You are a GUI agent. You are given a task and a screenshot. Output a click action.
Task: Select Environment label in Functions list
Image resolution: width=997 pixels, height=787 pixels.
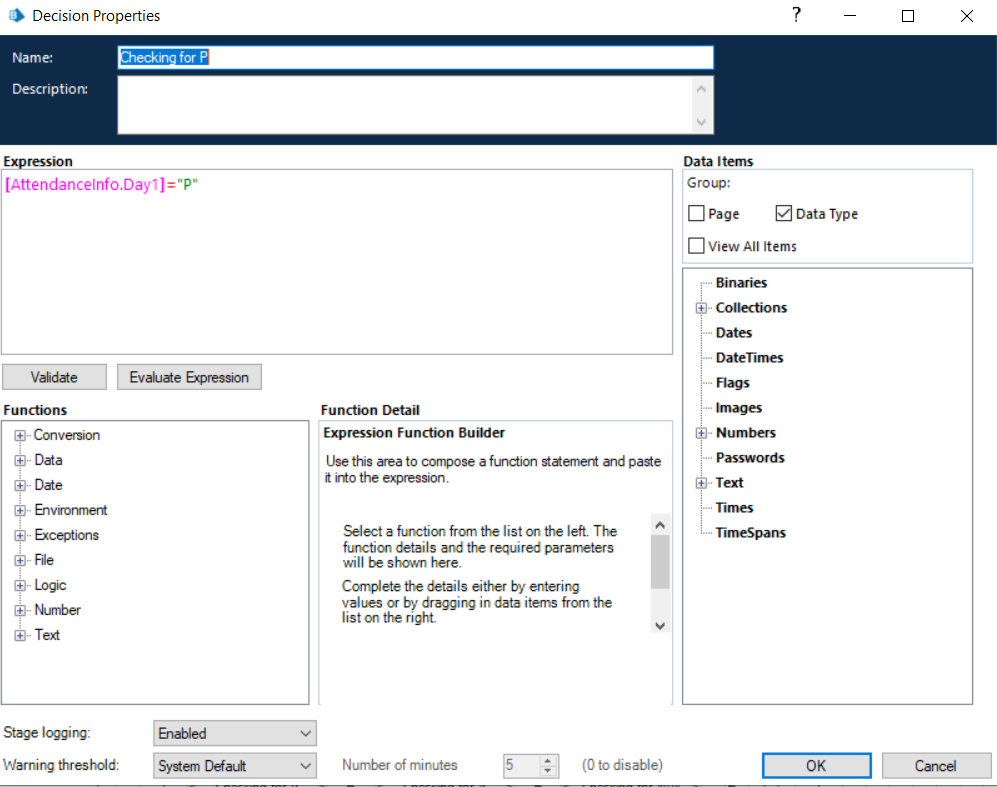click(71, 510)
